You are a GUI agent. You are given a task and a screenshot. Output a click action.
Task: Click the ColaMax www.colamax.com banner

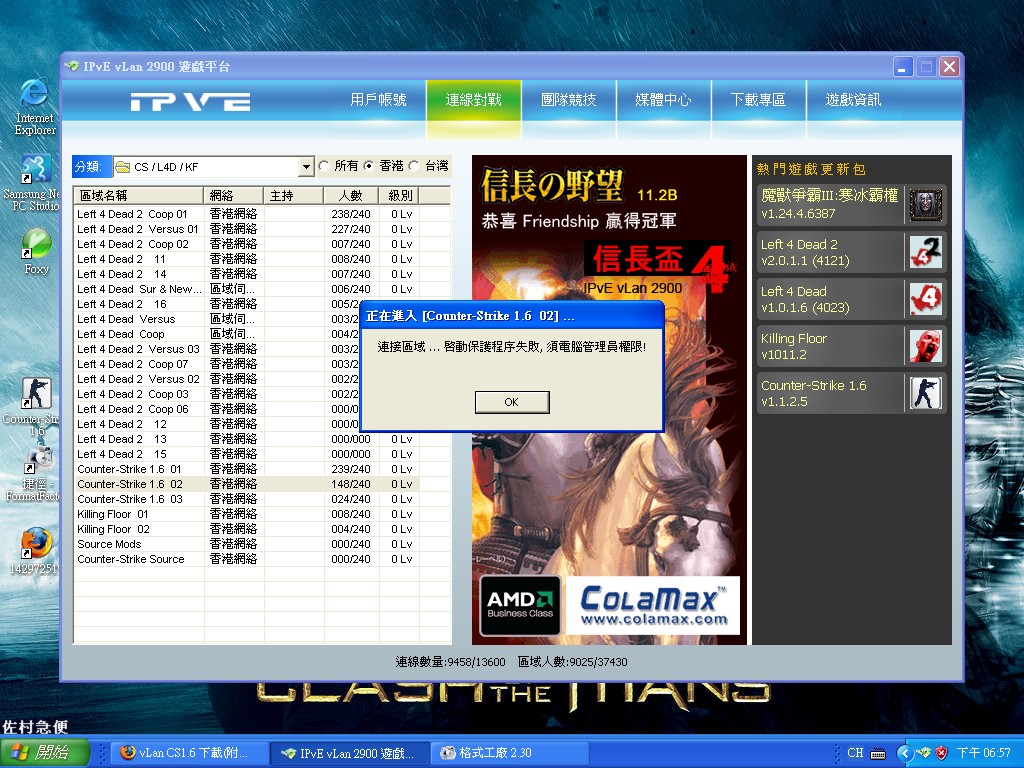[x=653, y=605]
